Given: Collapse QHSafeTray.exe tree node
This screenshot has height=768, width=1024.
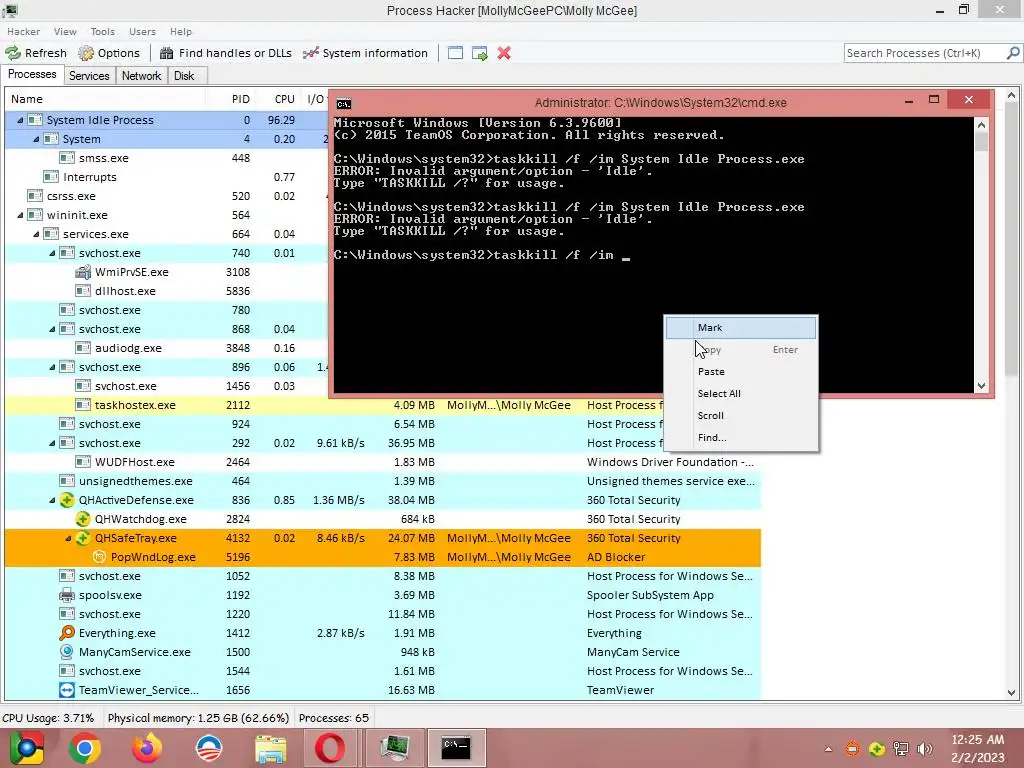Looking at the screenshot, I should coord(68,538).
